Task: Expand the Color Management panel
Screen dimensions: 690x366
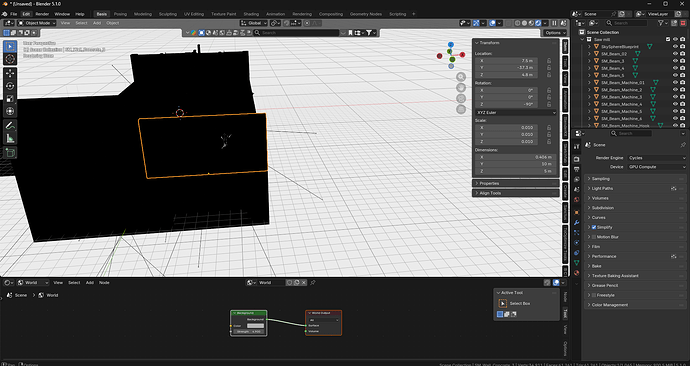Action: [635, 304]
